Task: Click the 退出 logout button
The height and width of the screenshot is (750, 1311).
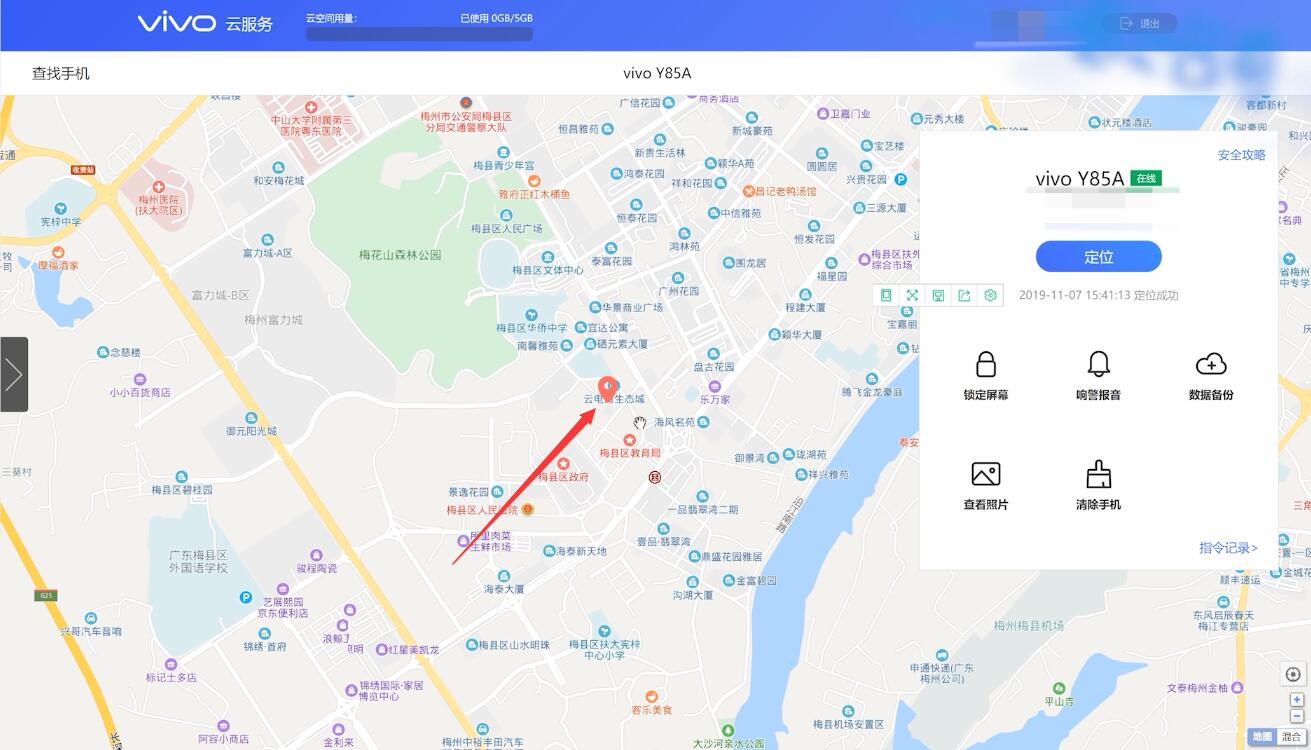Action: (1140, 23)
